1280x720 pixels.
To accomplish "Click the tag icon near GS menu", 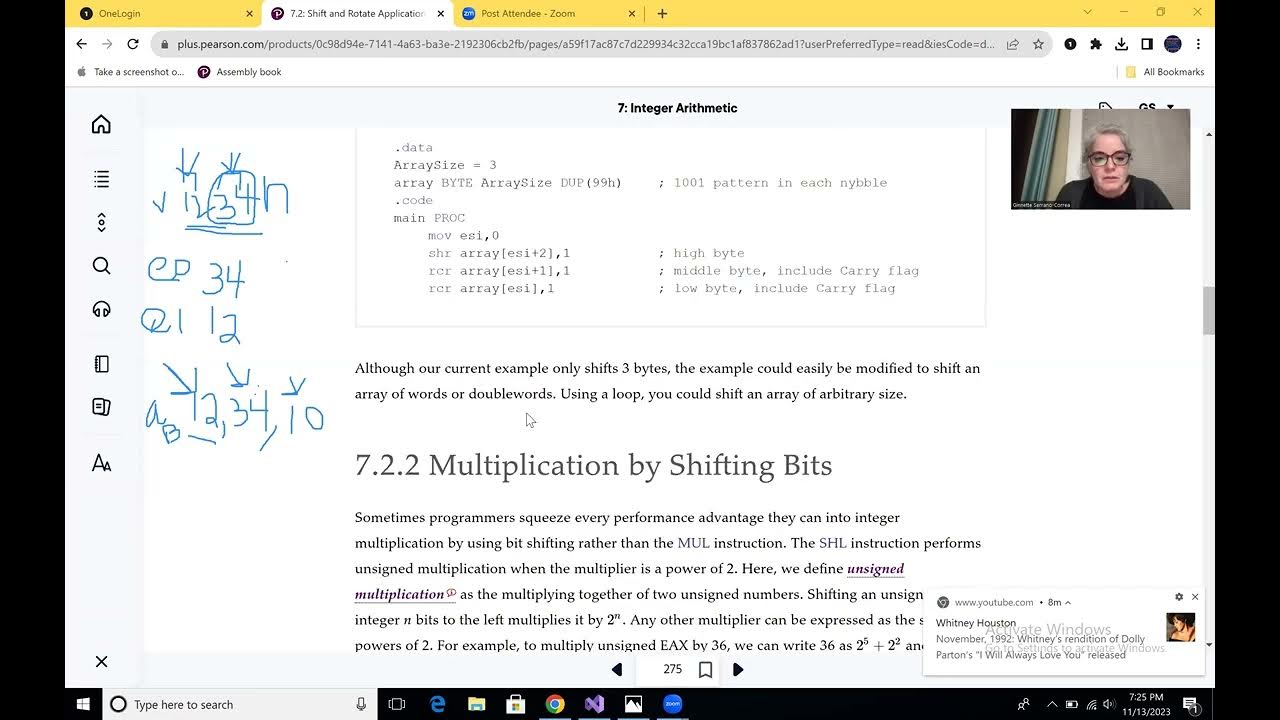I will 1105,107.
